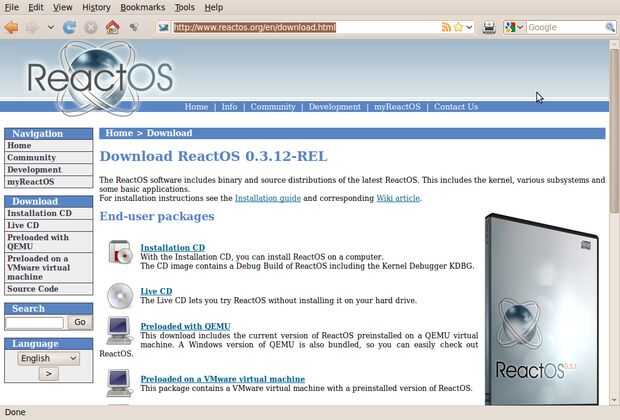Click the Installation CD package icon
620x420 pixels.
click(x=121, y=252)
